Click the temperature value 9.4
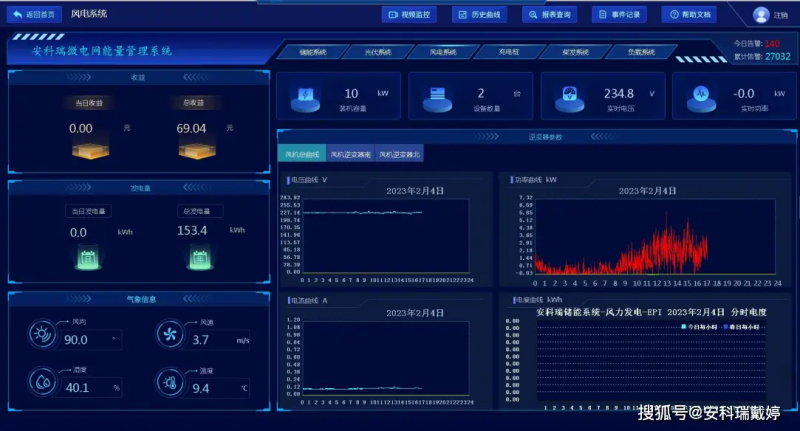The width and height of the screenshot is (800, 431). coord(201,389)
